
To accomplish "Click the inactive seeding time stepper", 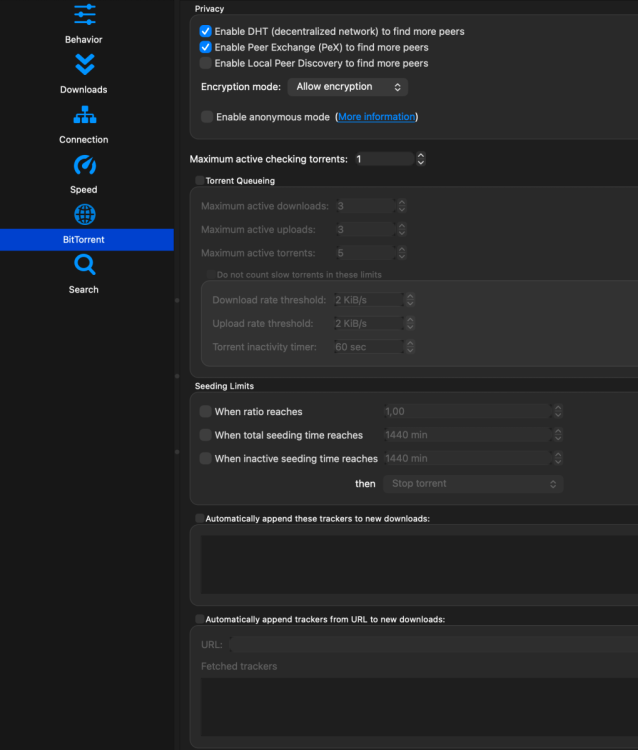I will point(558,458).
